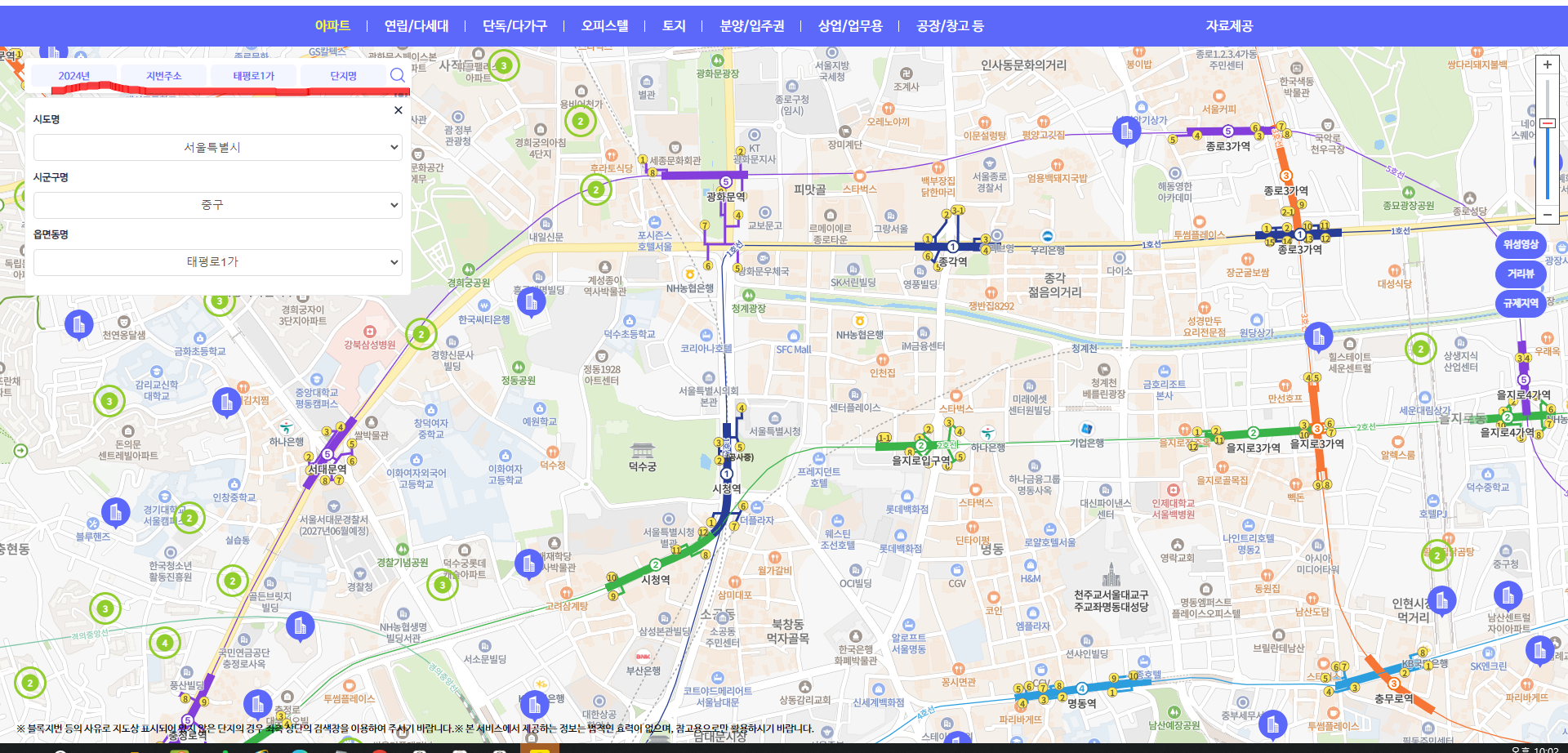This screenshot has width=1568, height=753.
Task: Toggle 거리뷰 street view
Action: coord(1521,274)
